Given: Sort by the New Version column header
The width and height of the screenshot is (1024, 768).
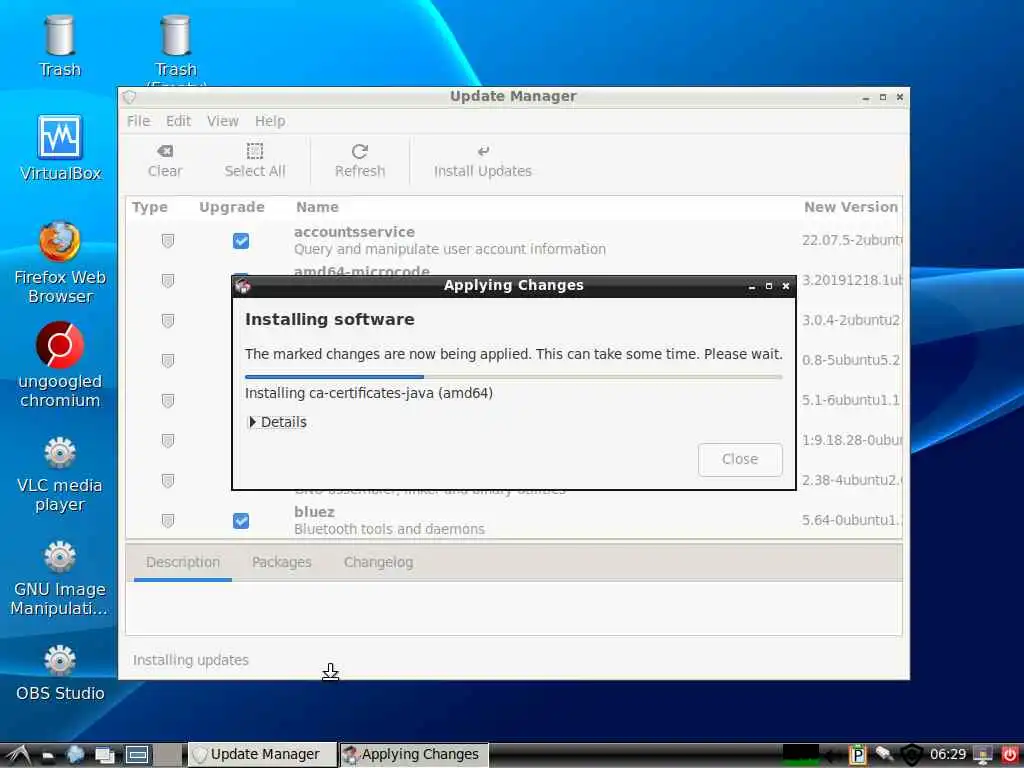Looking at the screenshot, I should (x=851, y=207).
